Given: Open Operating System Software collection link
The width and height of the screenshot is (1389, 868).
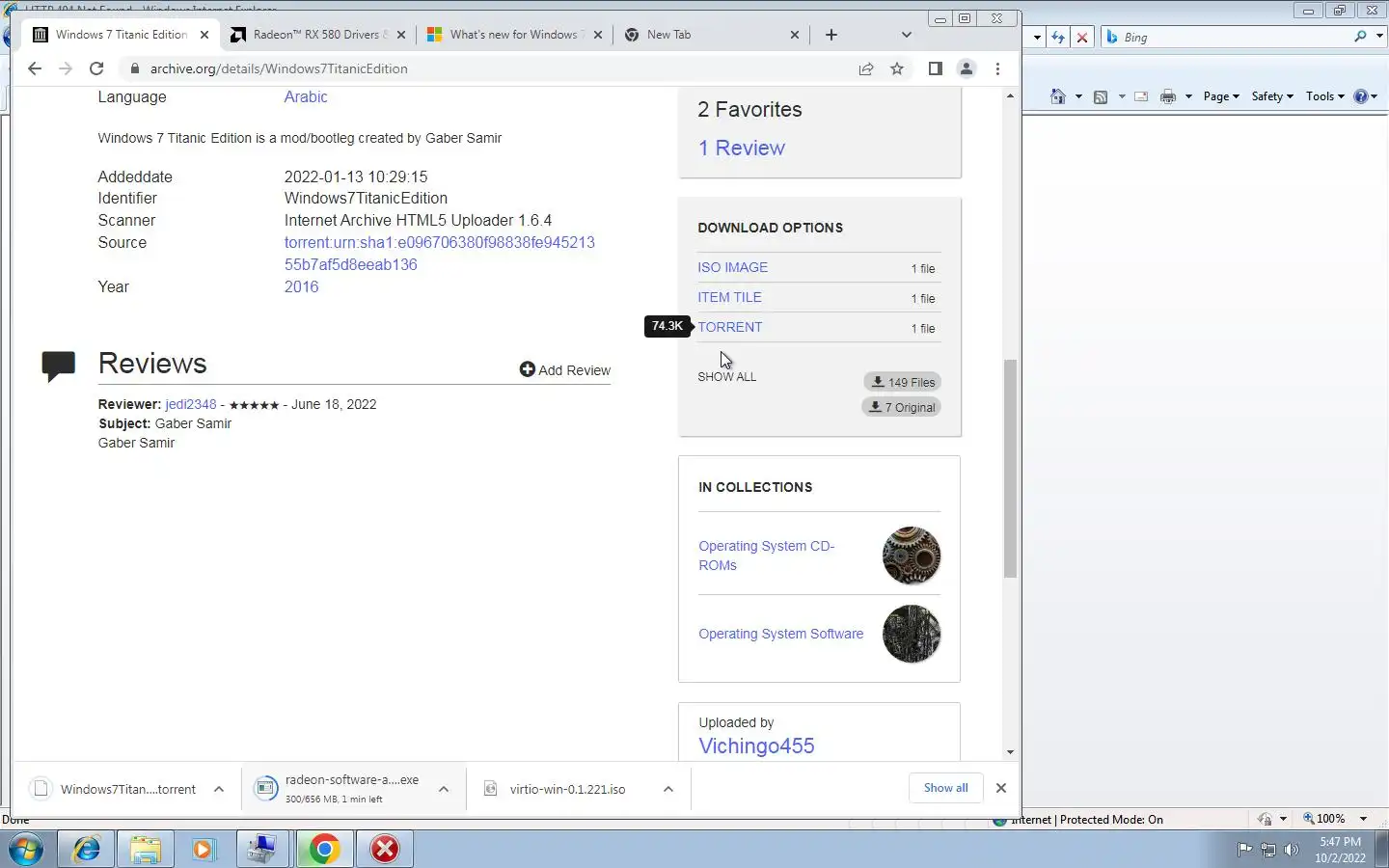Looking at the screenshot, I should (x=781, y=634).
